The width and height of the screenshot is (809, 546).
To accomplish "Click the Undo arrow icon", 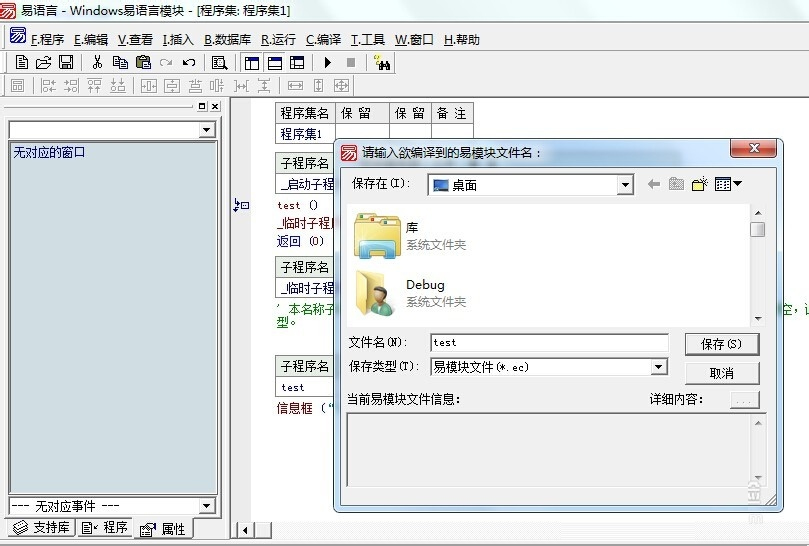I will 189,63.
